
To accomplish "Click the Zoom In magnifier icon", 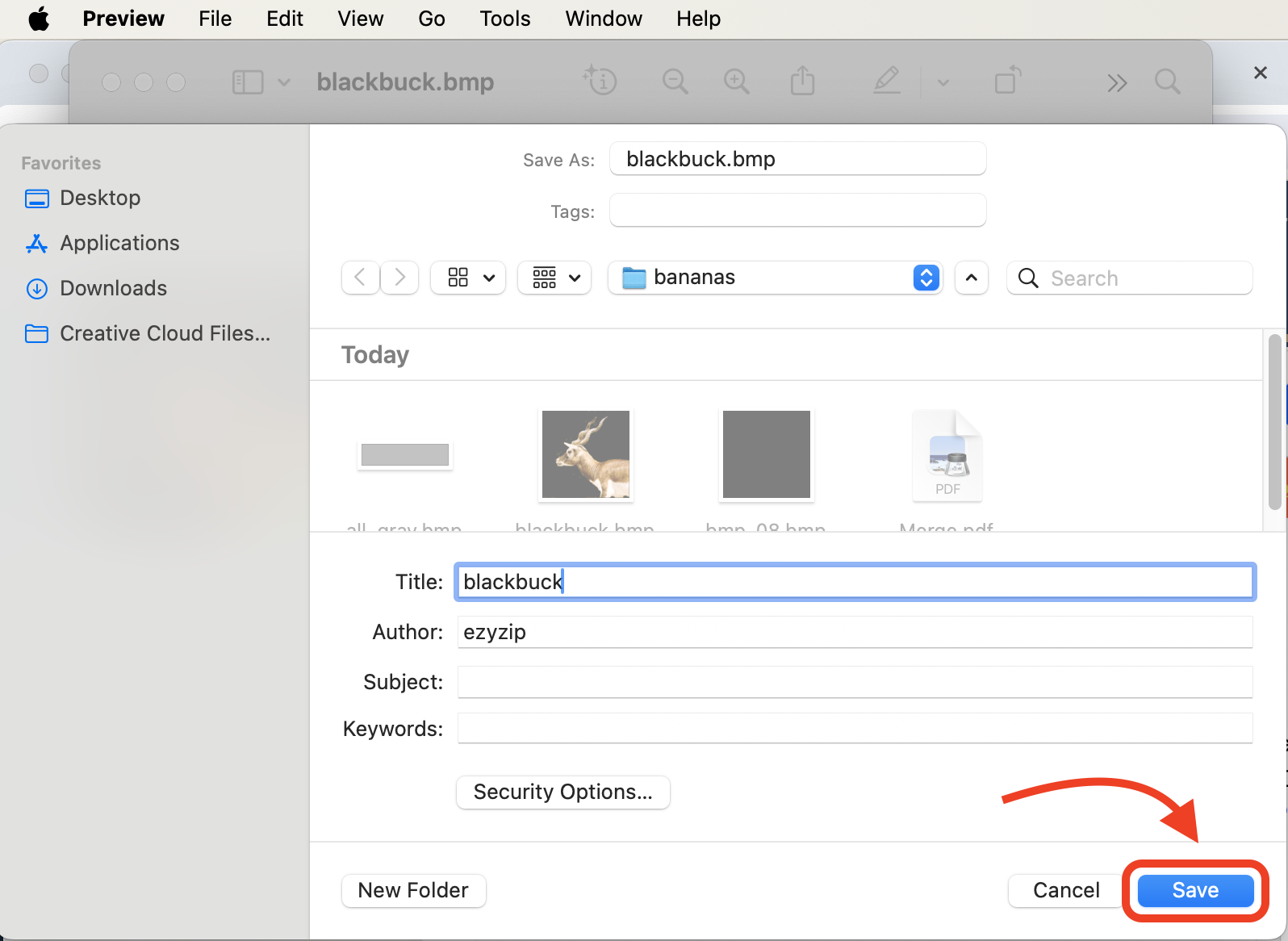I will pyautogui.click(x=736, y=82).
